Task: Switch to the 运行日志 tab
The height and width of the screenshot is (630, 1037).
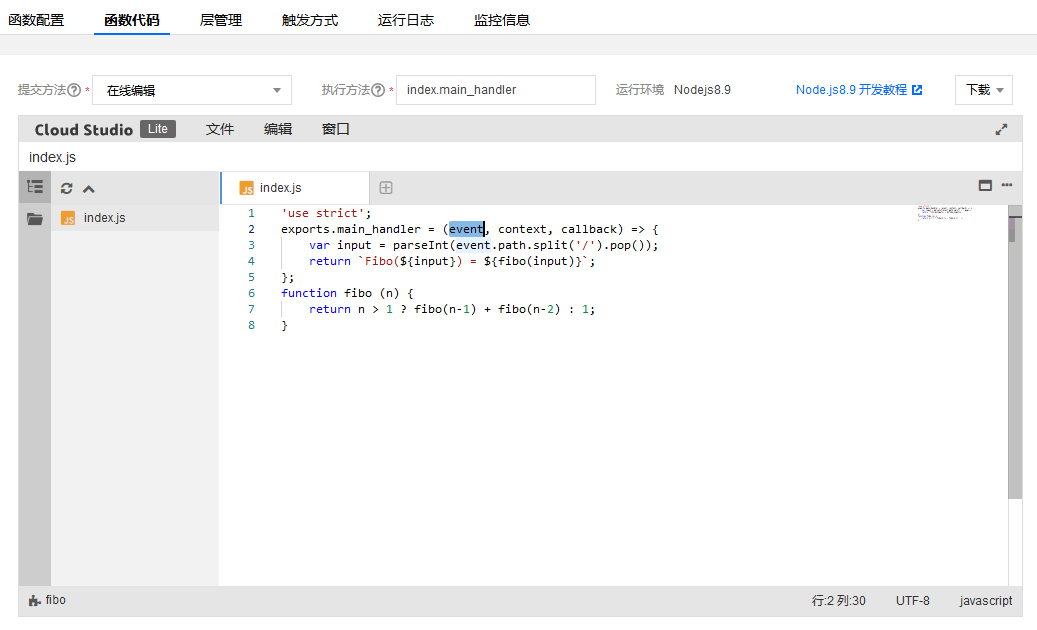Action: click(406, 20)
